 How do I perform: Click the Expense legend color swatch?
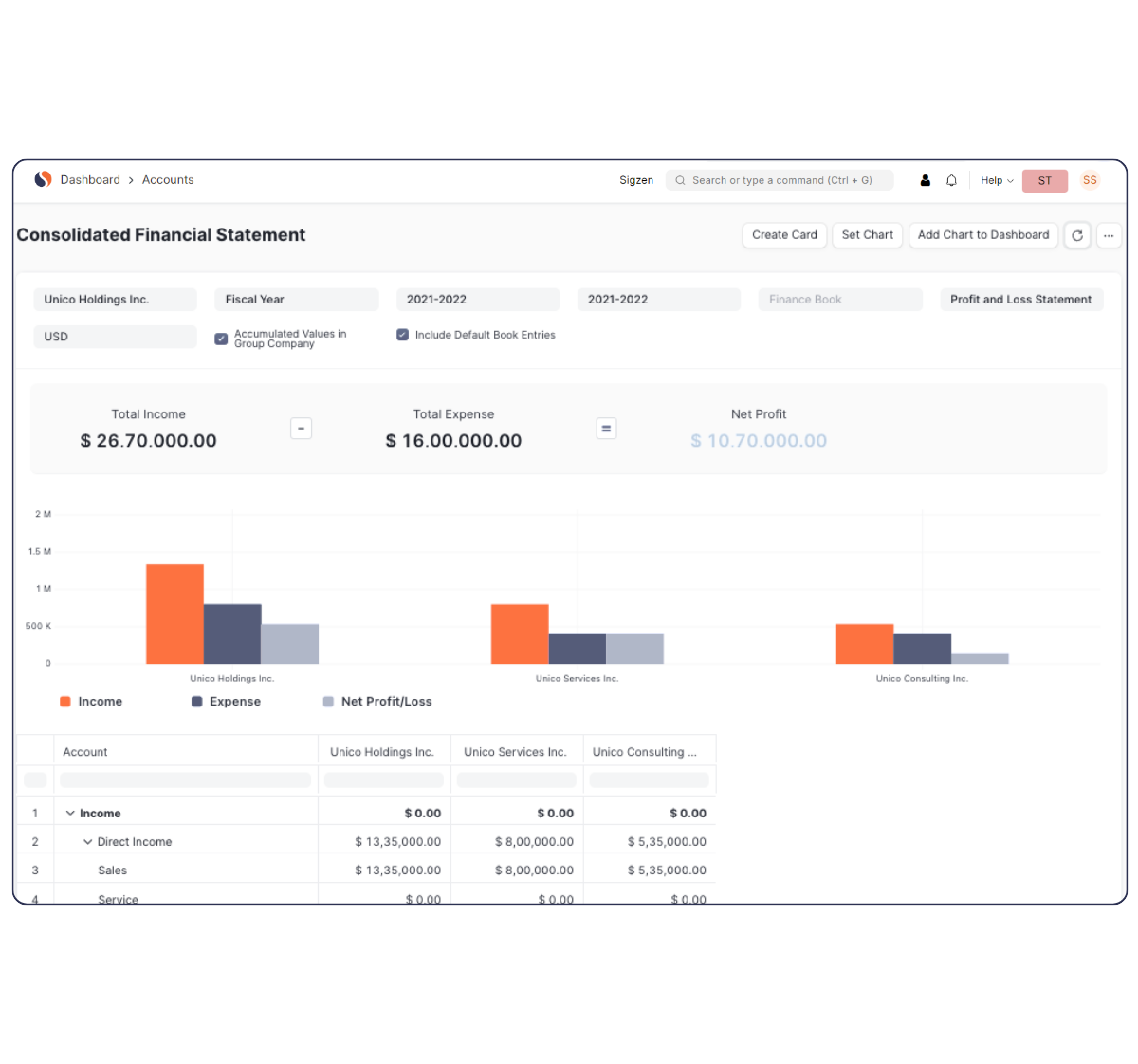[x=197, y=702]
